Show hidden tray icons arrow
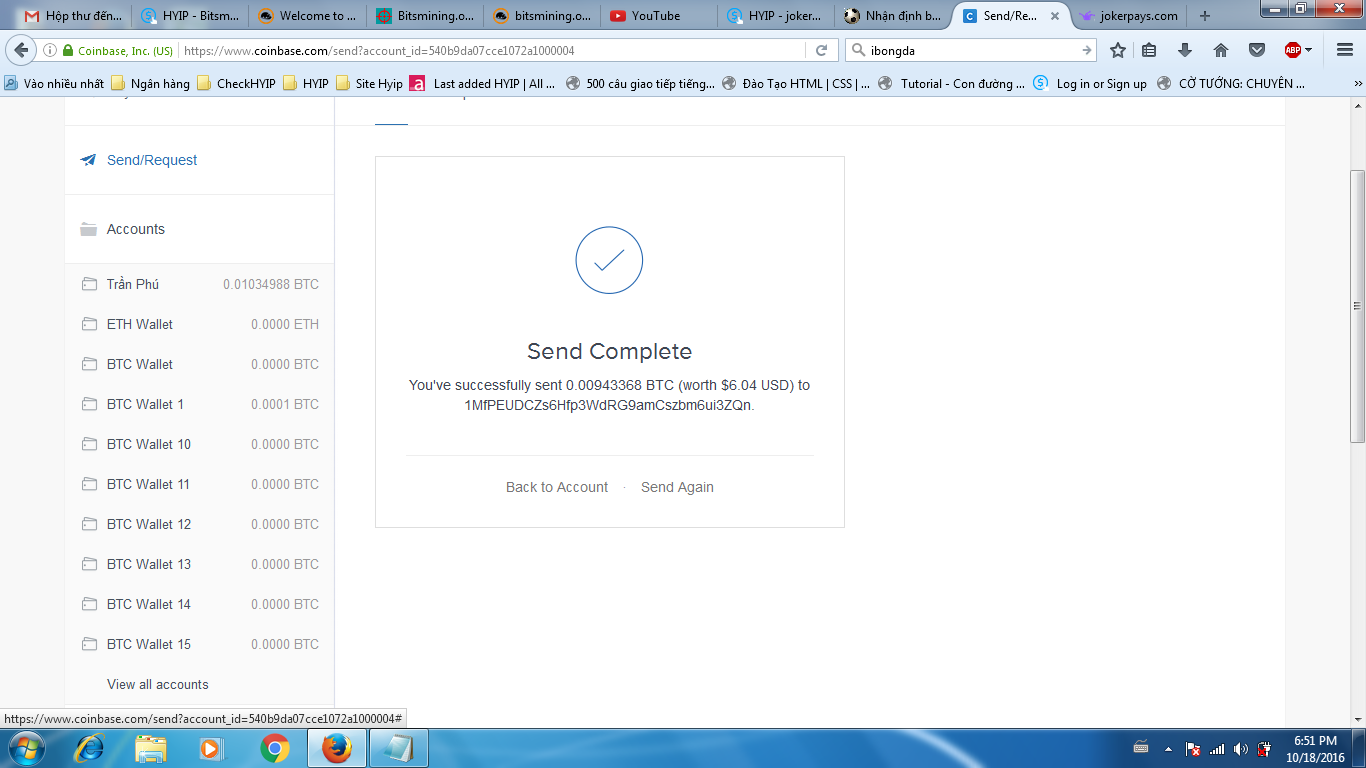Viewport: 1366px width, 768px height. (1168, 748)
